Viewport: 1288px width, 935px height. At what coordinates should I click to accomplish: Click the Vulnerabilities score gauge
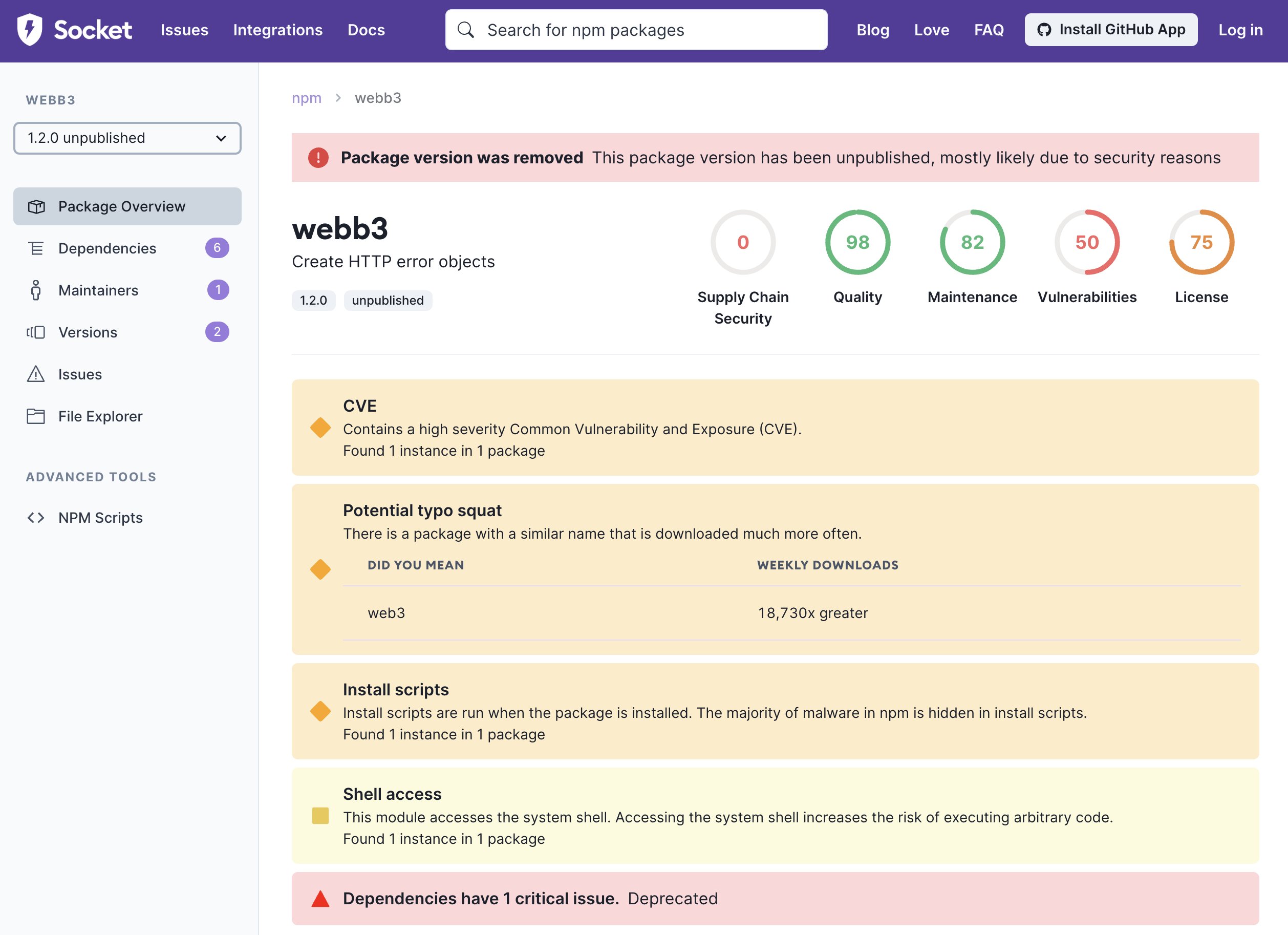pyautogui.click(x=1086, y=243)
